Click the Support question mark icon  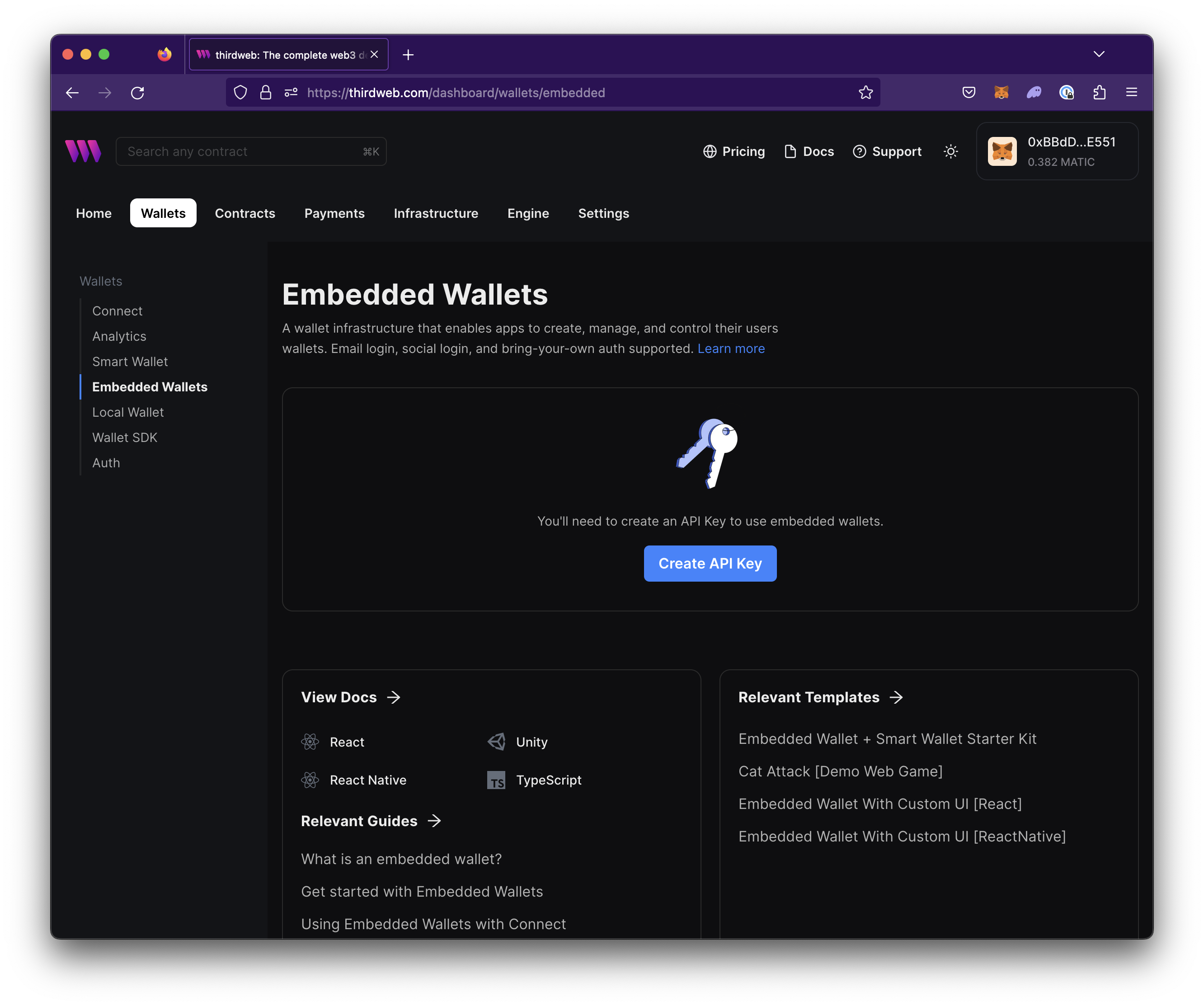858,151
